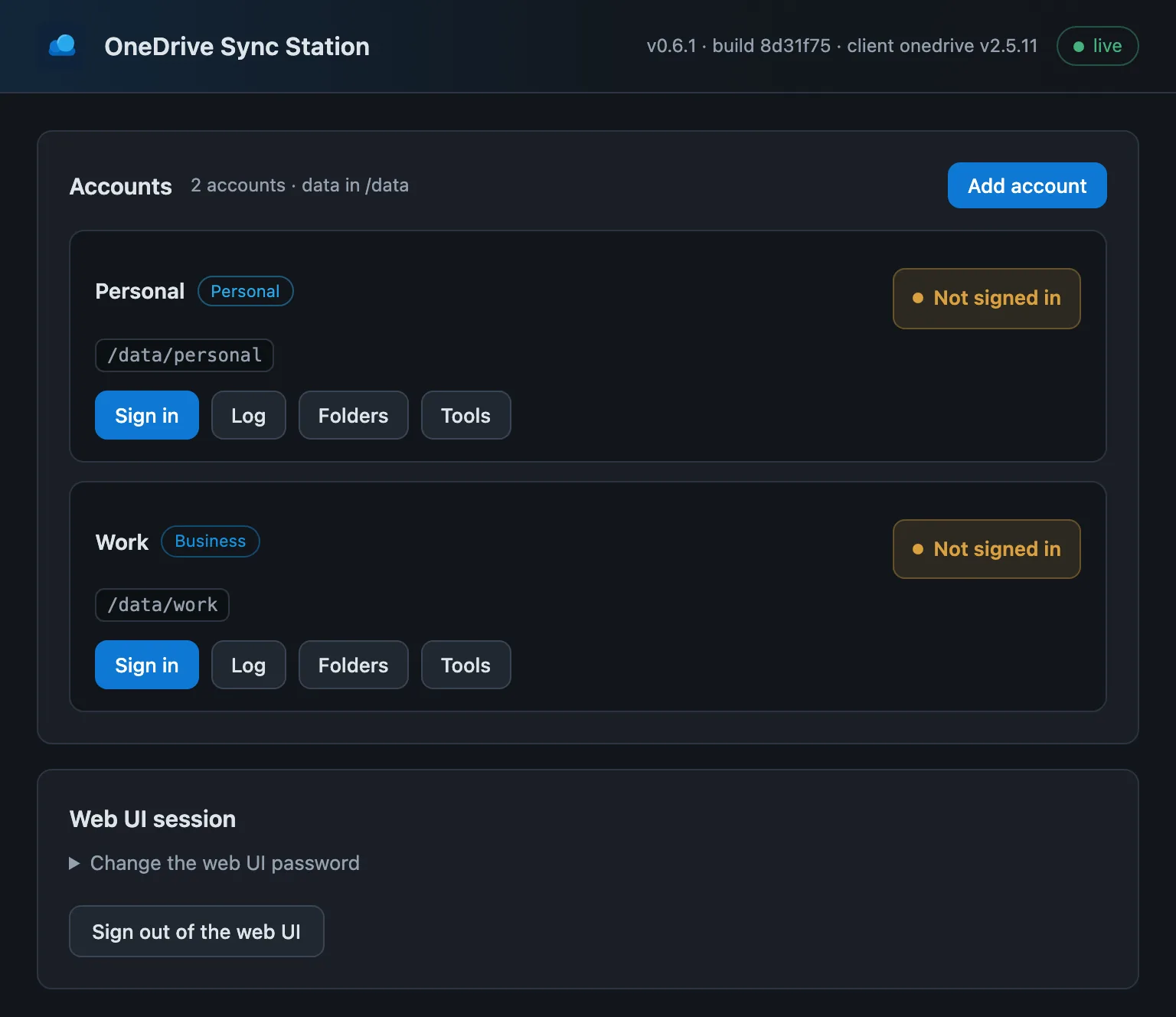Open Folders for the Work account
This screenshot has width=1176, height=1017.
tap(354, 665)
